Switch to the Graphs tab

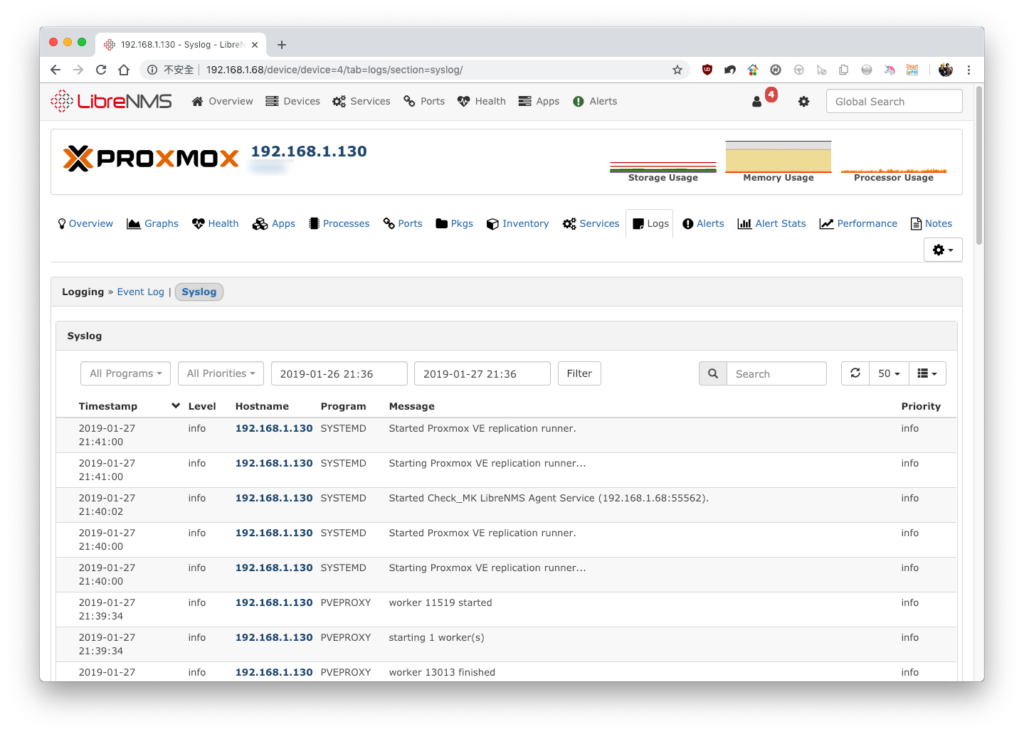pyautogui.click(x=153, y=223)
